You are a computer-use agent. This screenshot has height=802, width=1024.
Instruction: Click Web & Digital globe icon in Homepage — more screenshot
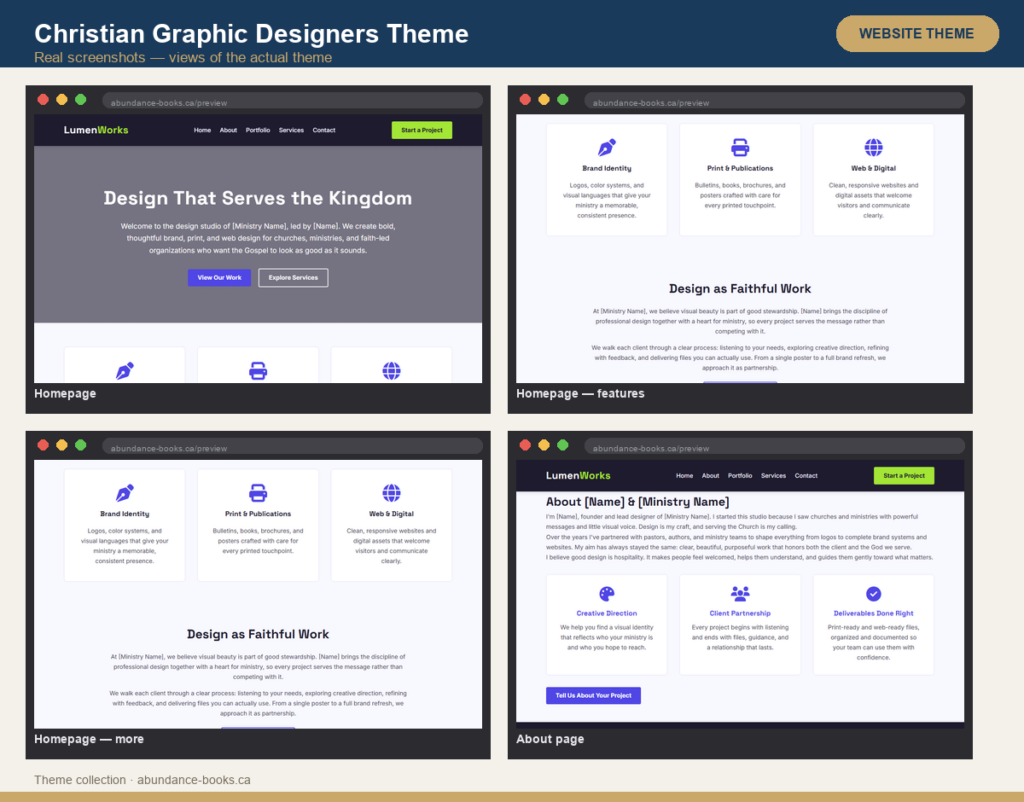[392, 493]
